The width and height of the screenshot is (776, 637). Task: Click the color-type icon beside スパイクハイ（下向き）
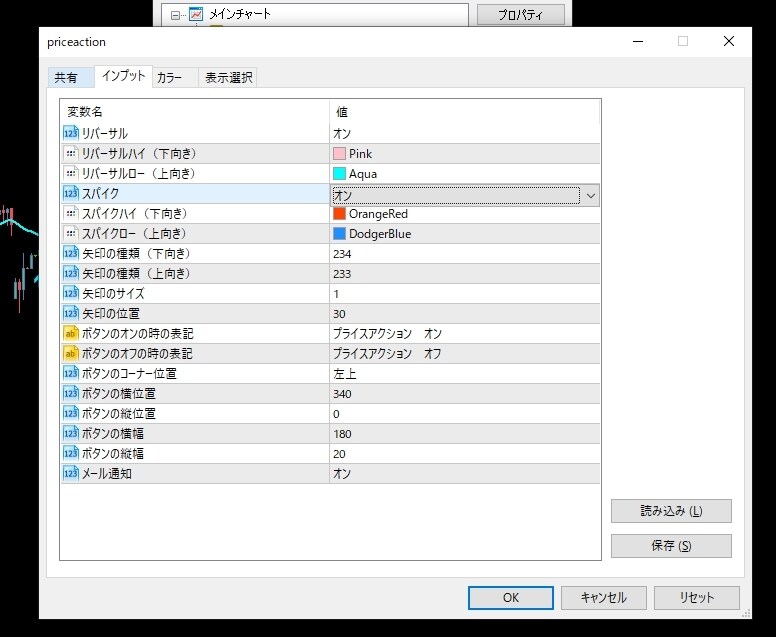click(71, 213)
